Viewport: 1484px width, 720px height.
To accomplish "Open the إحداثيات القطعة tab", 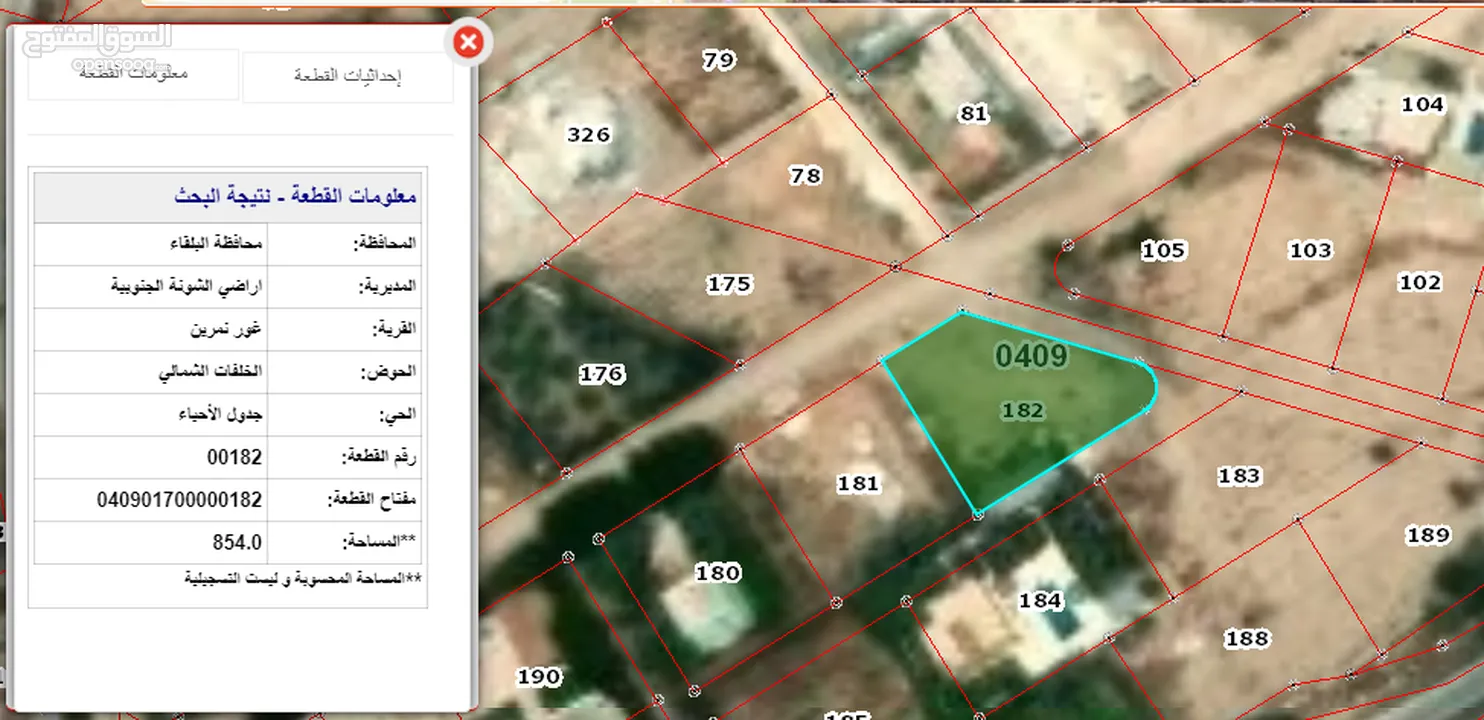I will 348,76.
